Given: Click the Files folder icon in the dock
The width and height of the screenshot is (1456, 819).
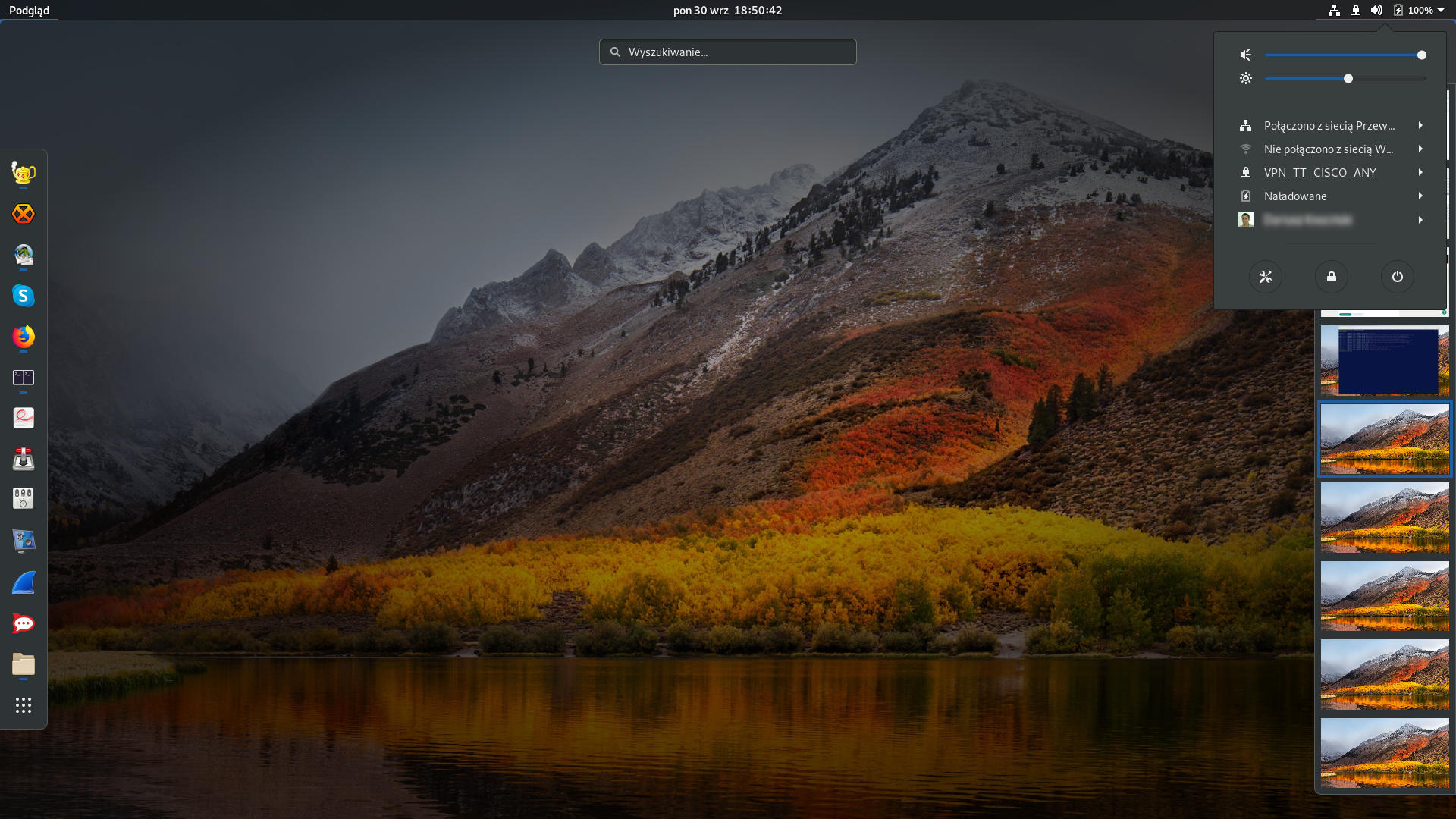Looking at the screenshot, I should 24,665.
